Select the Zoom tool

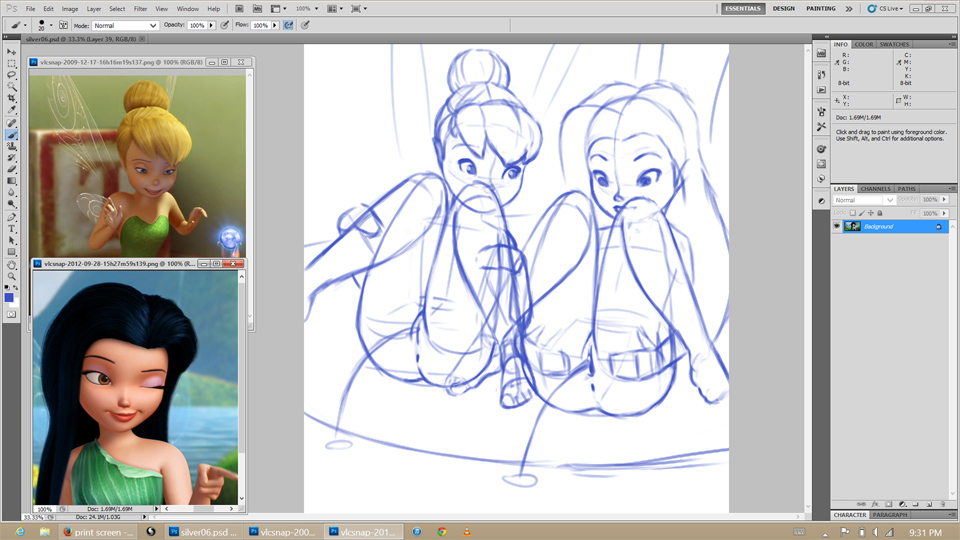tap(12, 277)
